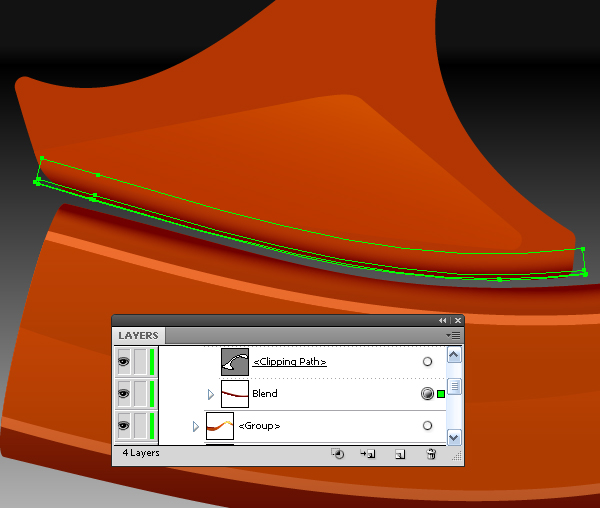Image resolution: width=600 pixels, height=508 pixels.
Task: Select the Clipping Path thumbnail
Action: pyautogui.click(x=235, y=361)
